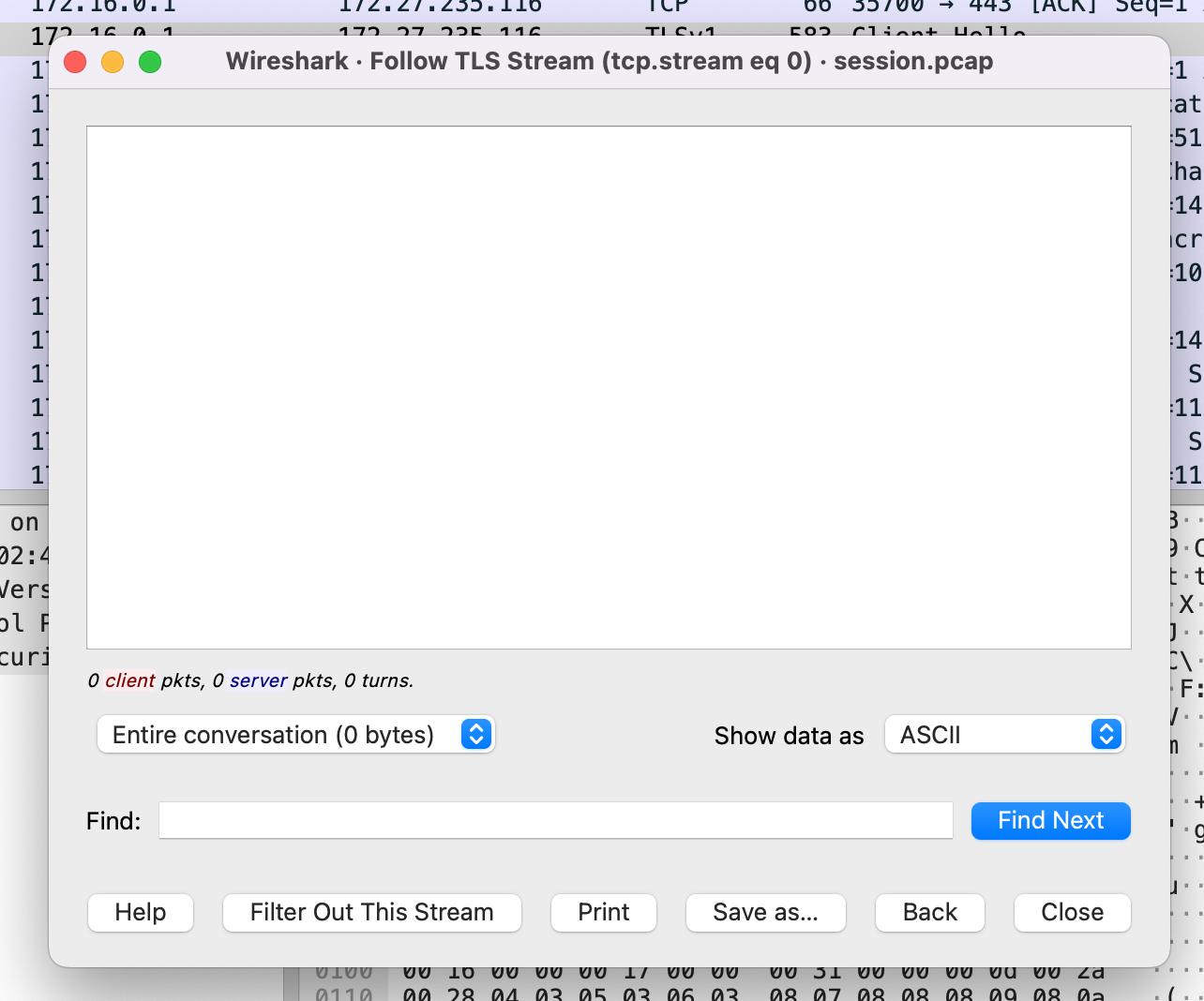Viewport: 1204px width, 1001px height.
Task: Select the TCP ACK packet row in main window
Action: coord(602,7)
